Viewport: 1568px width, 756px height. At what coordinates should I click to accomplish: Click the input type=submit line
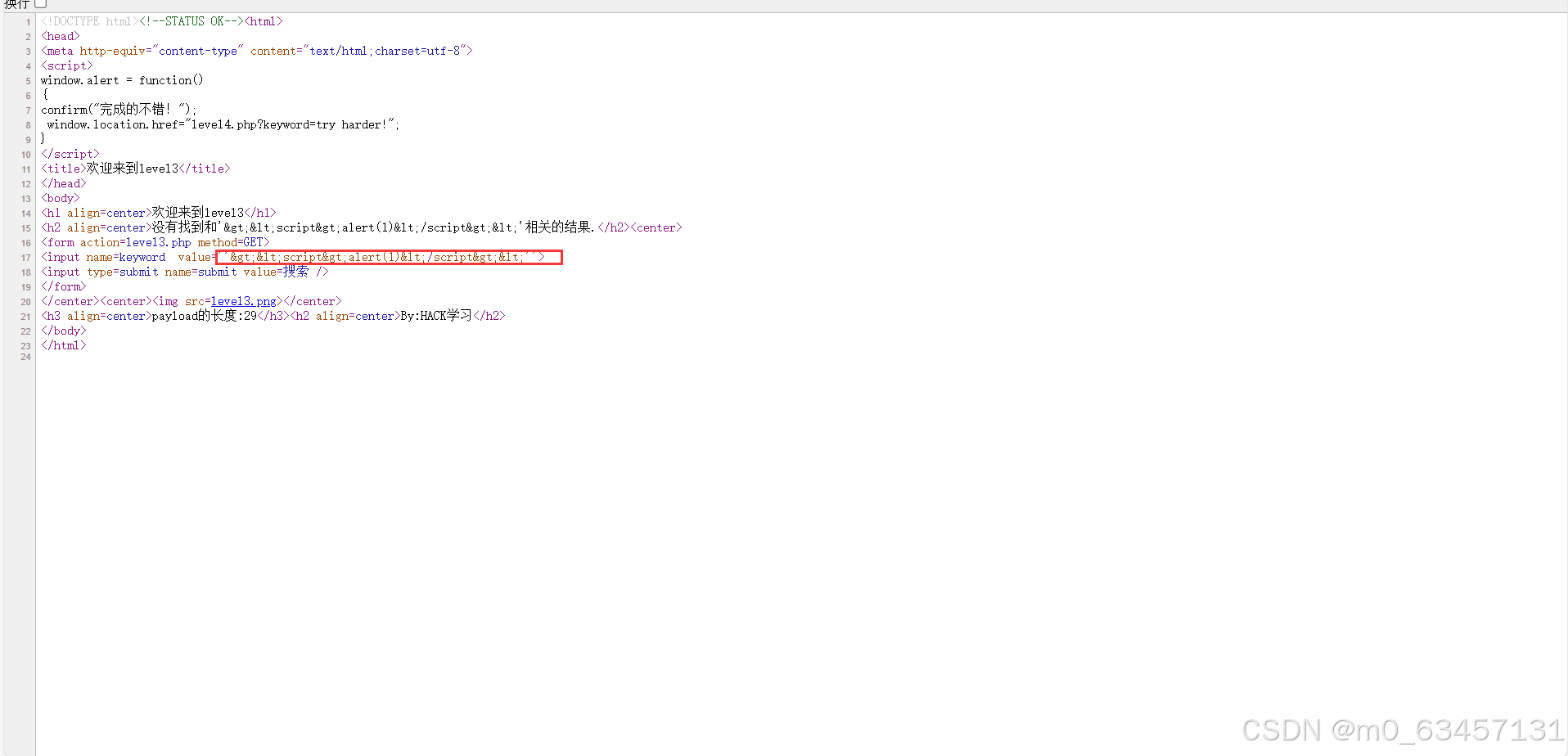(185, 272)
